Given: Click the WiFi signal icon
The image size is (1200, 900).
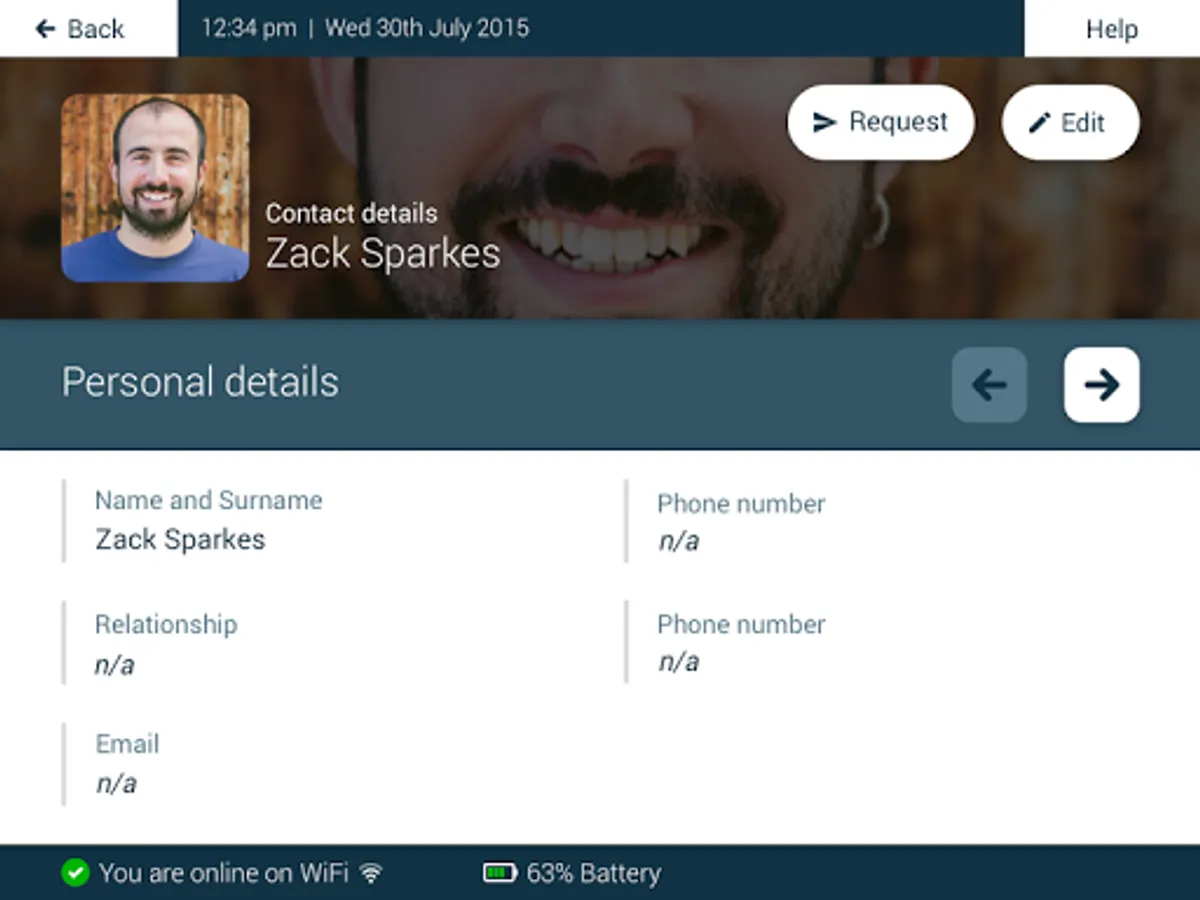Looking at the screenshot, I should pyautogui.click(x=371, y=873).
